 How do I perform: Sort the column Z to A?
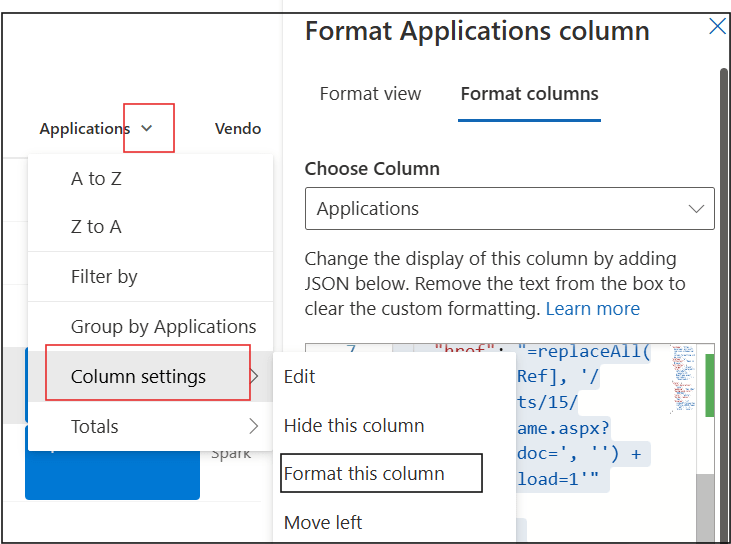coord(96,227)
